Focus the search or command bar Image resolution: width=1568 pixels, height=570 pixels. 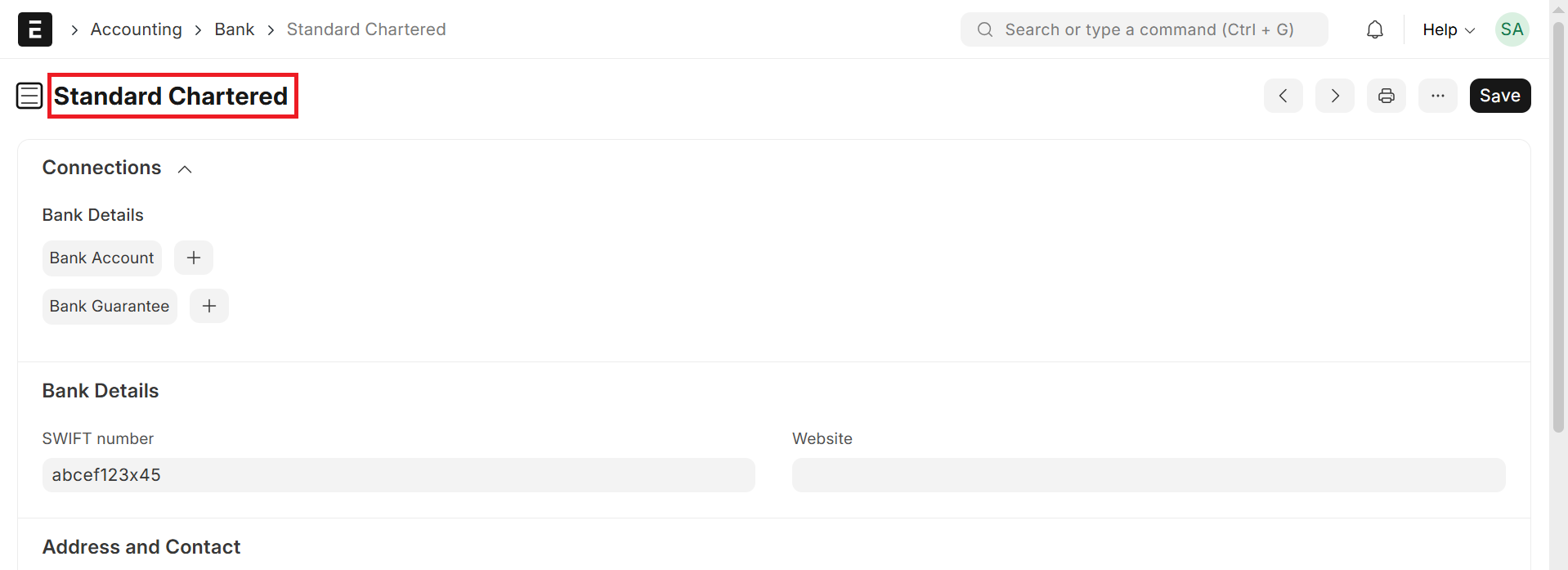[1145, 29]
